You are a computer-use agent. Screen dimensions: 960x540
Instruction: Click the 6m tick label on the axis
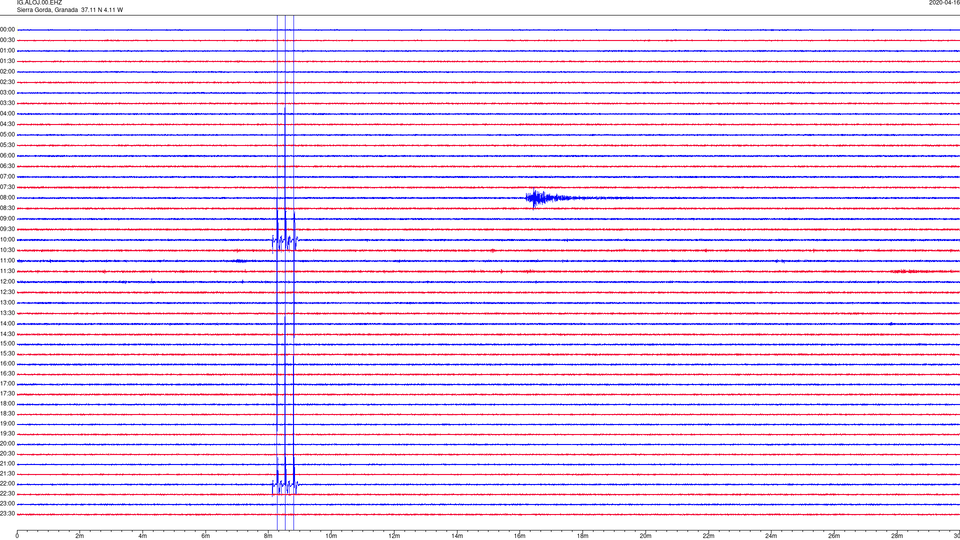click(x=205, y=536)
